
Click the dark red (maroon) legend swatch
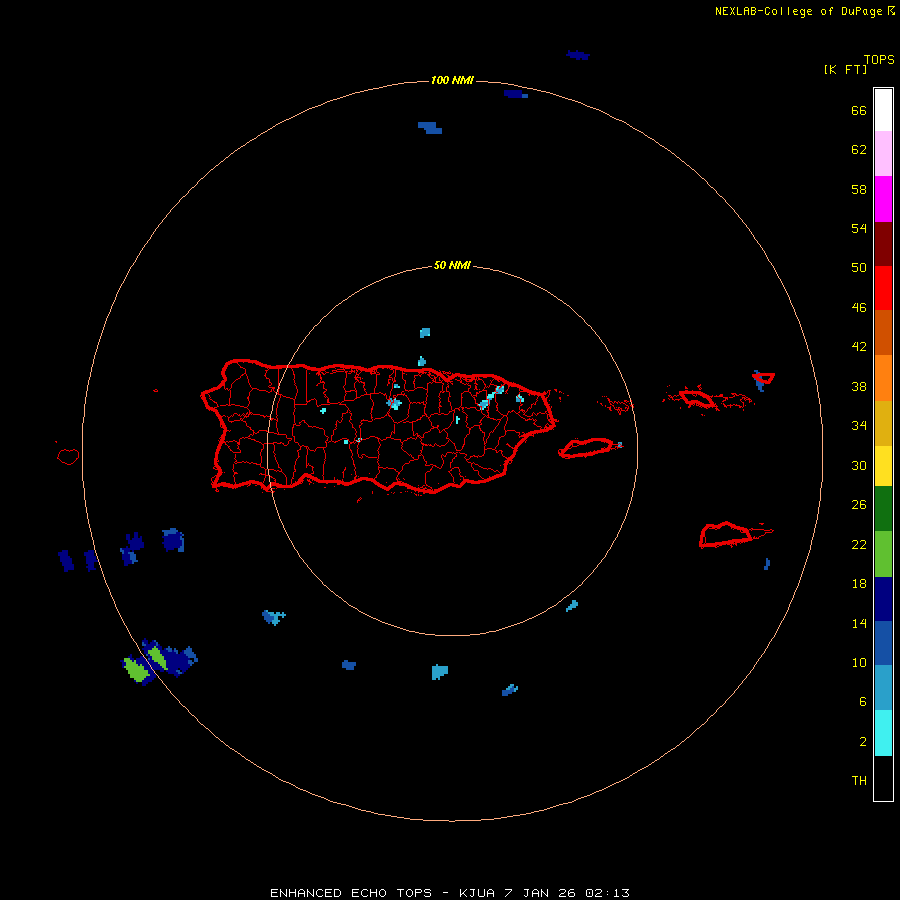click(x=883, y=244)
